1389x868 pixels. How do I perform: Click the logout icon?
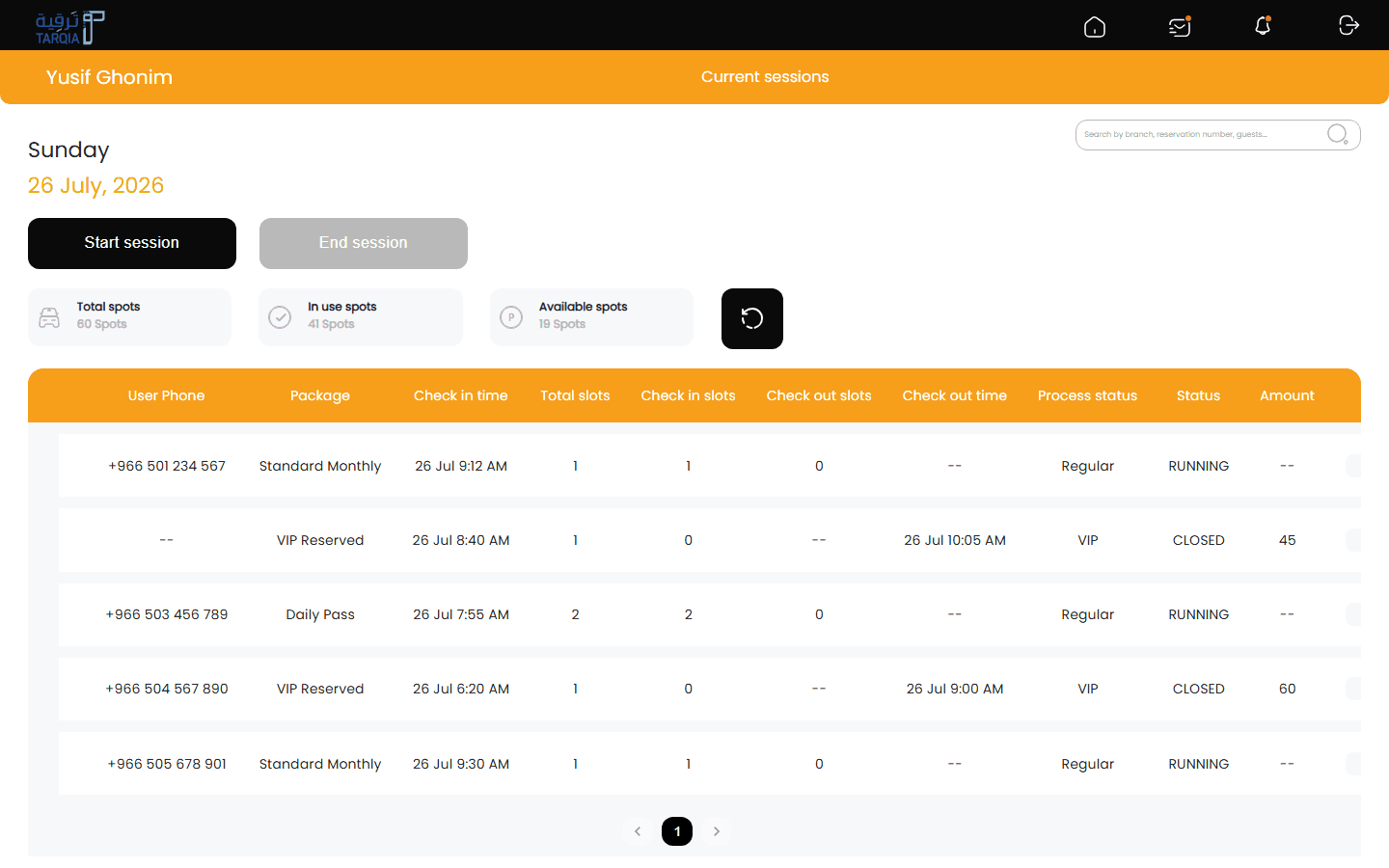pyautogui.click(x=1348, y=25)
